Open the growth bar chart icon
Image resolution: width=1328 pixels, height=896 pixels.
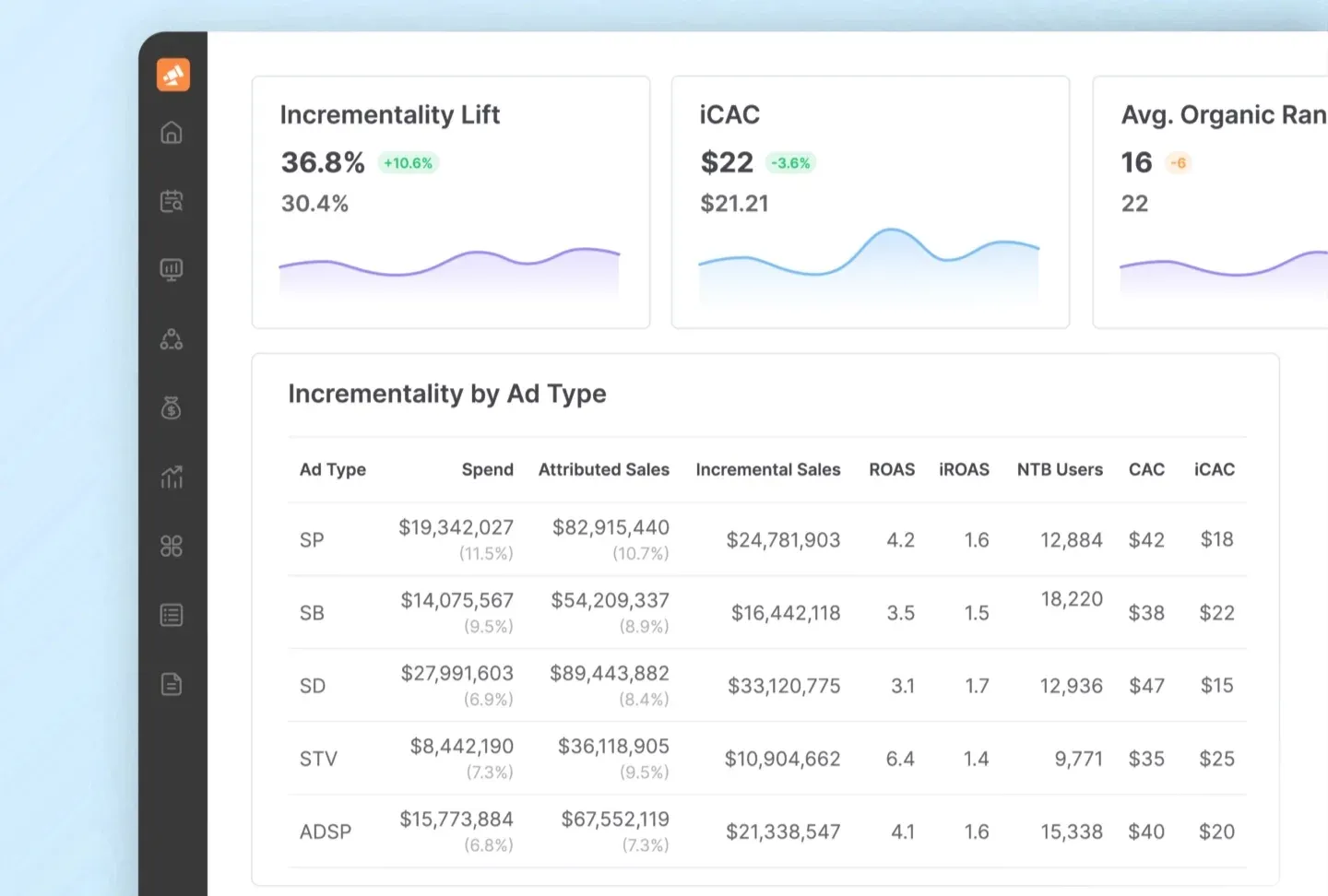coord(172,477)
